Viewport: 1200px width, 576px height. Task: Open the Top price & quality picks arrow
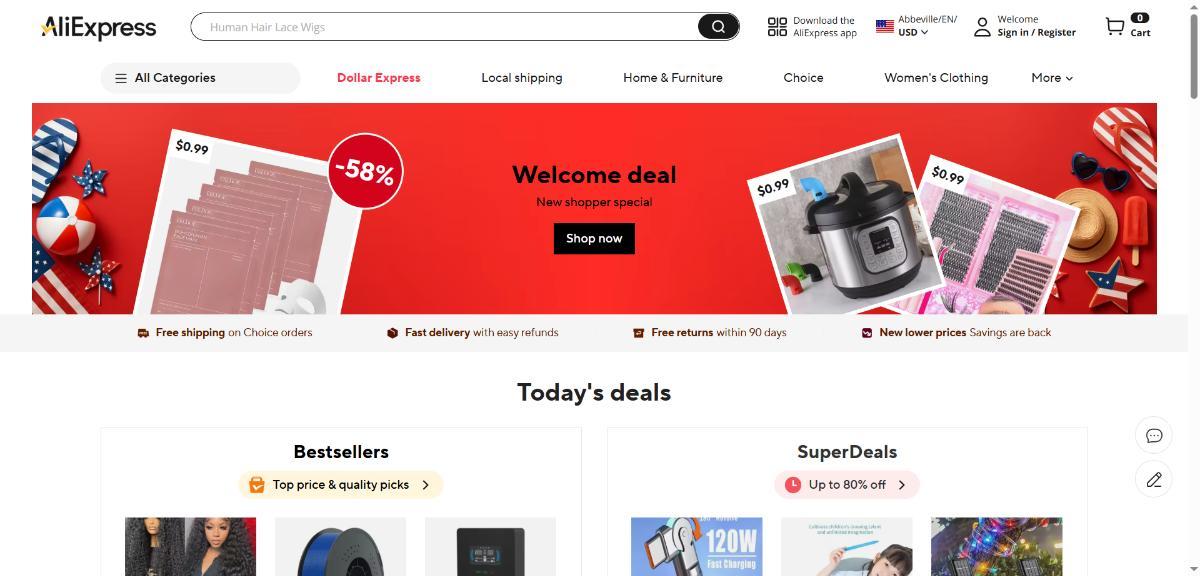[425, 485]
